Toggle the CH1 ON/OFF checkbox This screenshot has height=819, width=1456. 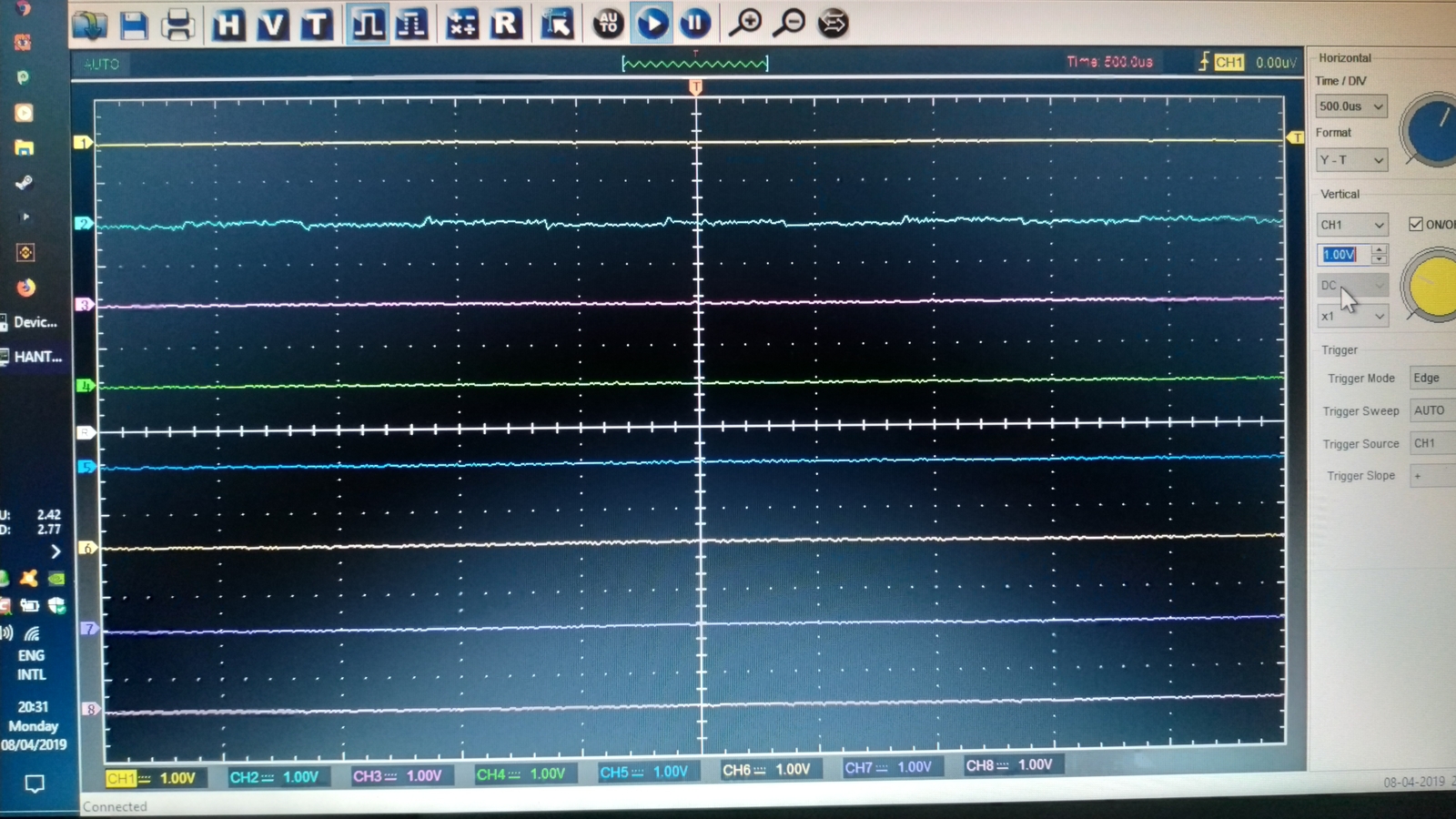[x=1416, y=224]
